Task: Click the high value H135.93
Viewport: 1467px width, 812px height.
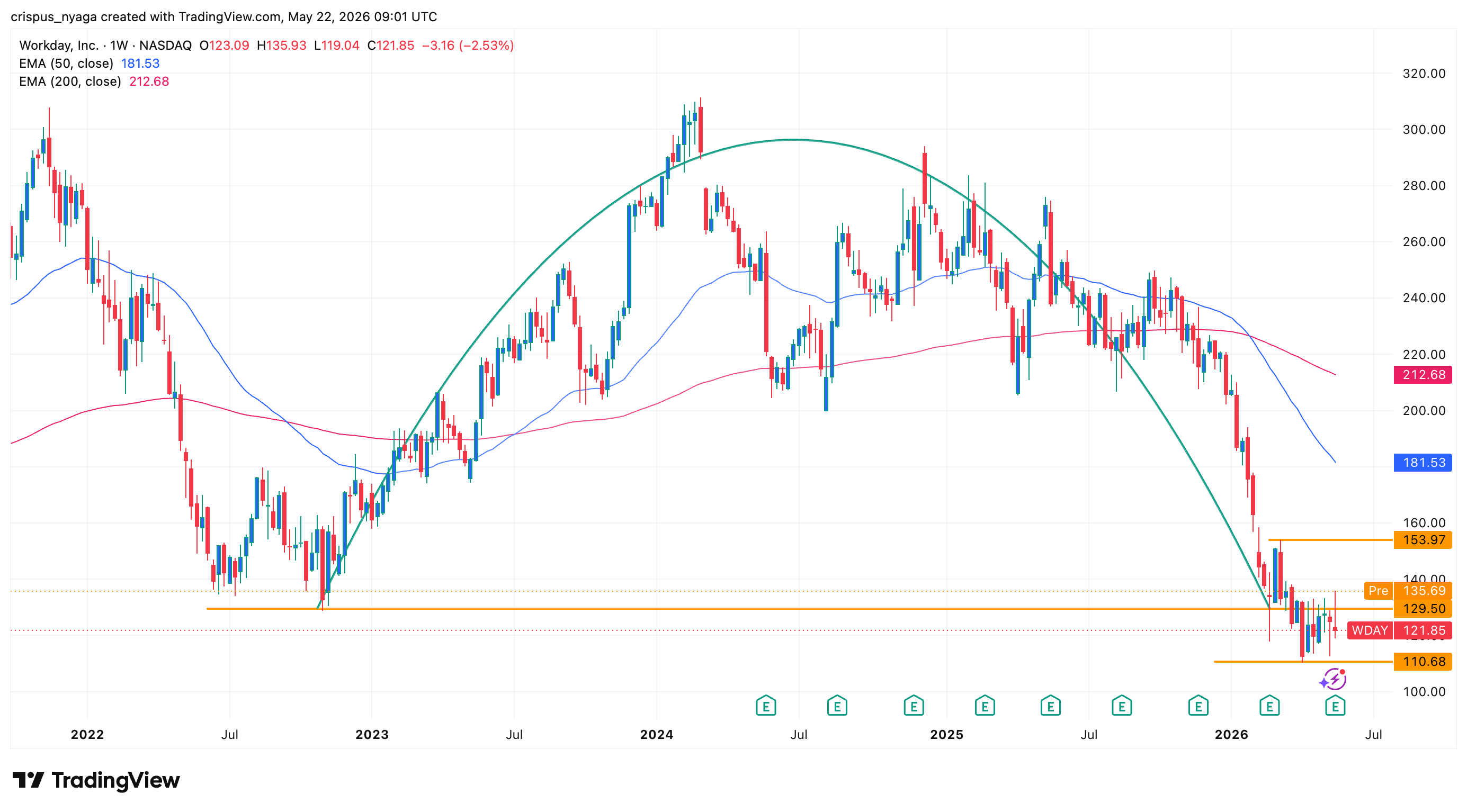Action: [x=281, y=46]
